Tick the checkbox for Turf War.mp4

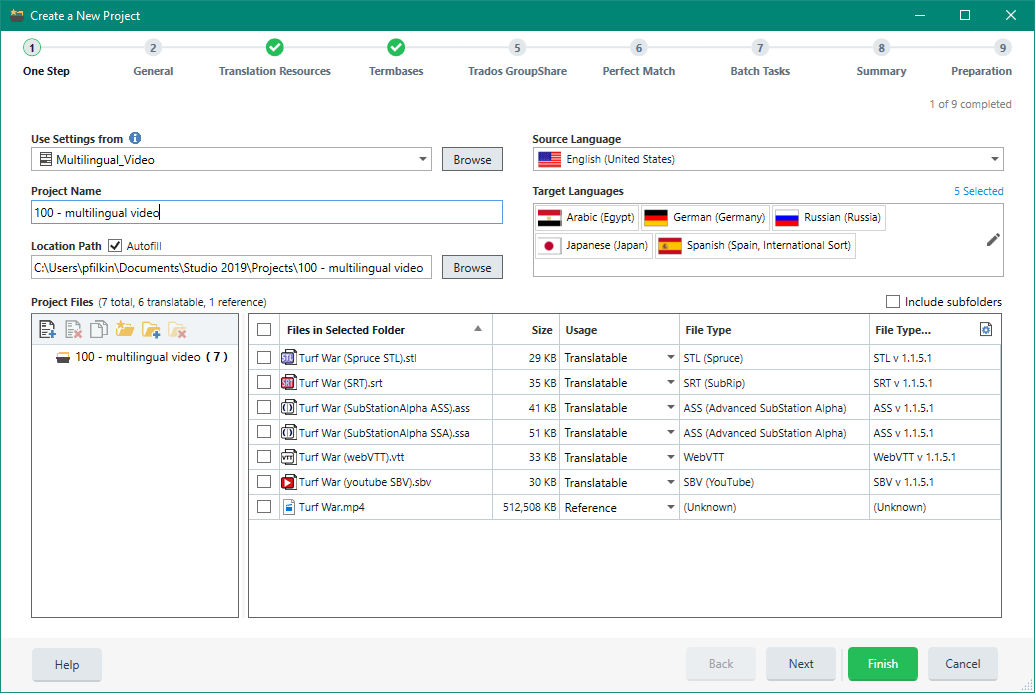[x=264, y=507]
